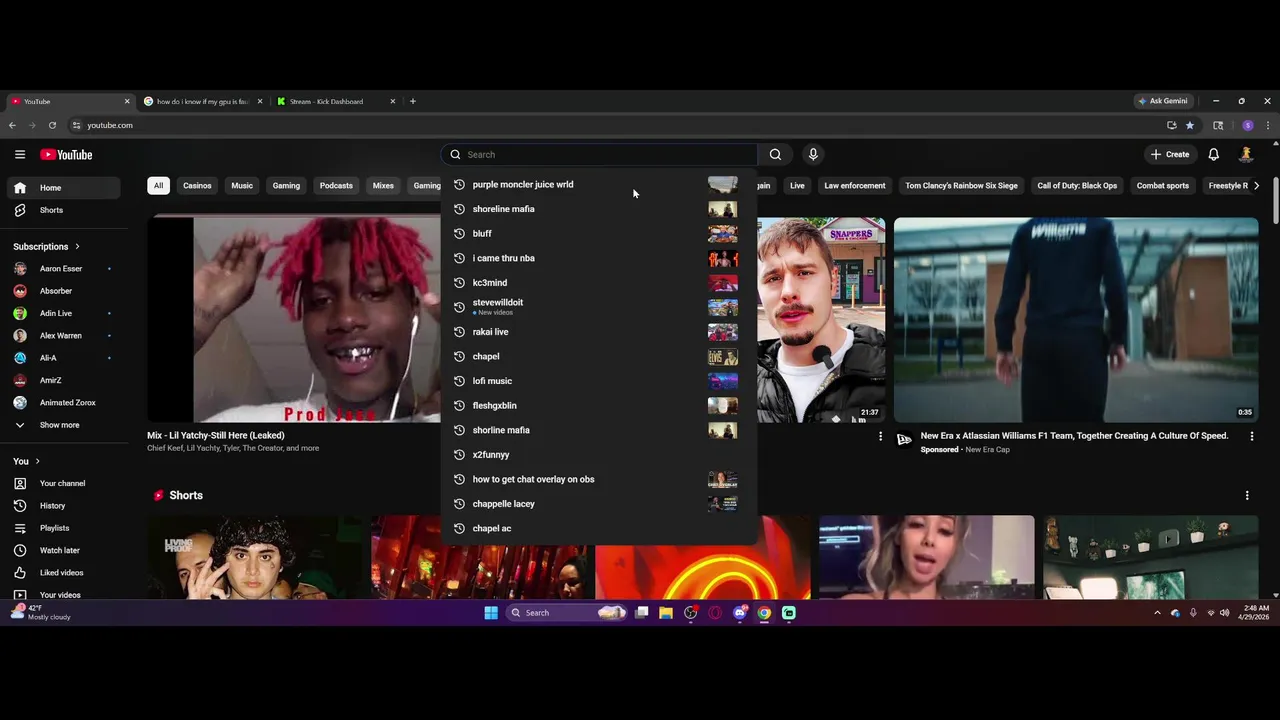Bookmark this page with the star
Screen dimensions: 1280x720
click(1189, 125)
